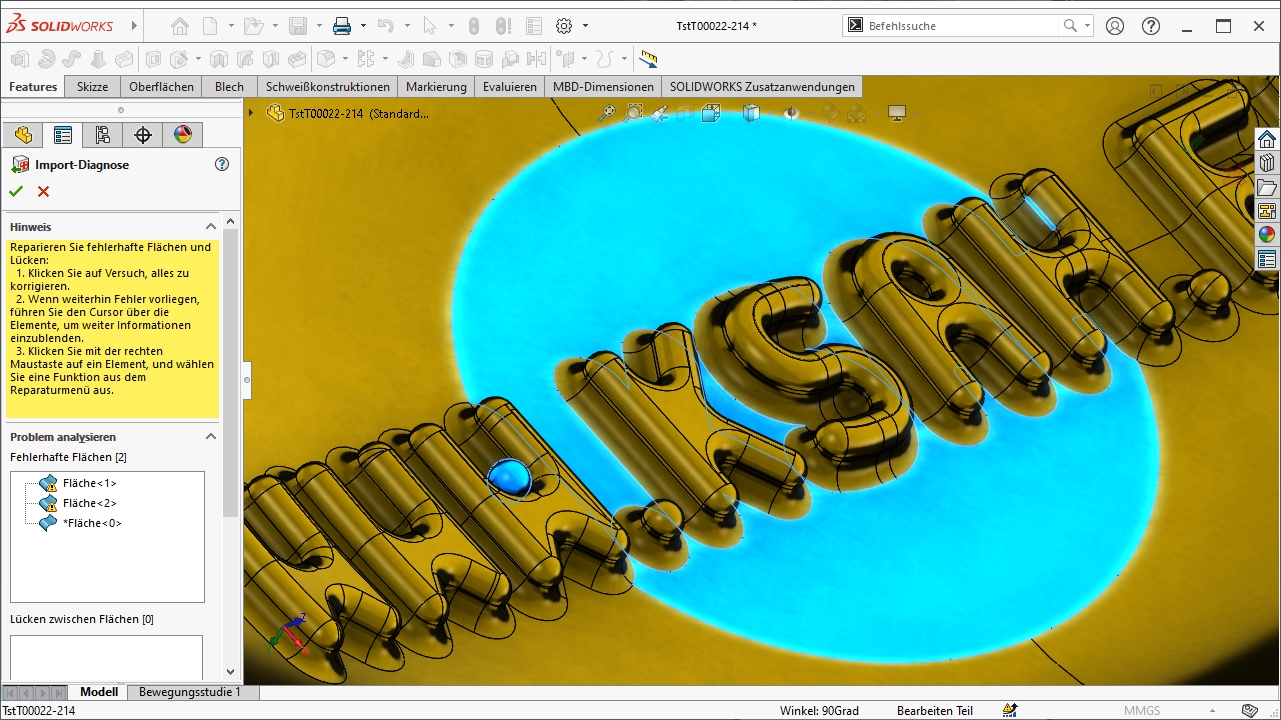Click Zoom to Fit in view toolbar
The image size is (1281, 720).
pyautogui.click(x=606, y=114)
